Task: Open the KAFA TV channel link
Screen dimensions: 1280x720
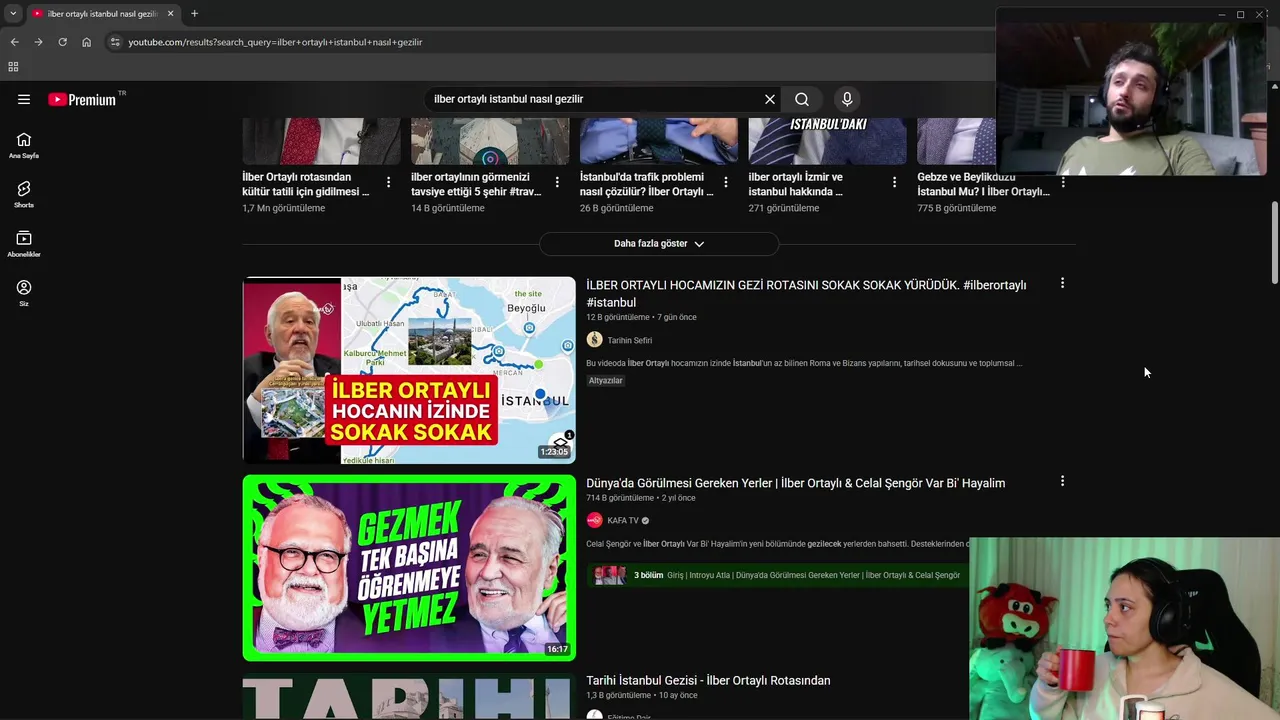Action: (622, 520)
